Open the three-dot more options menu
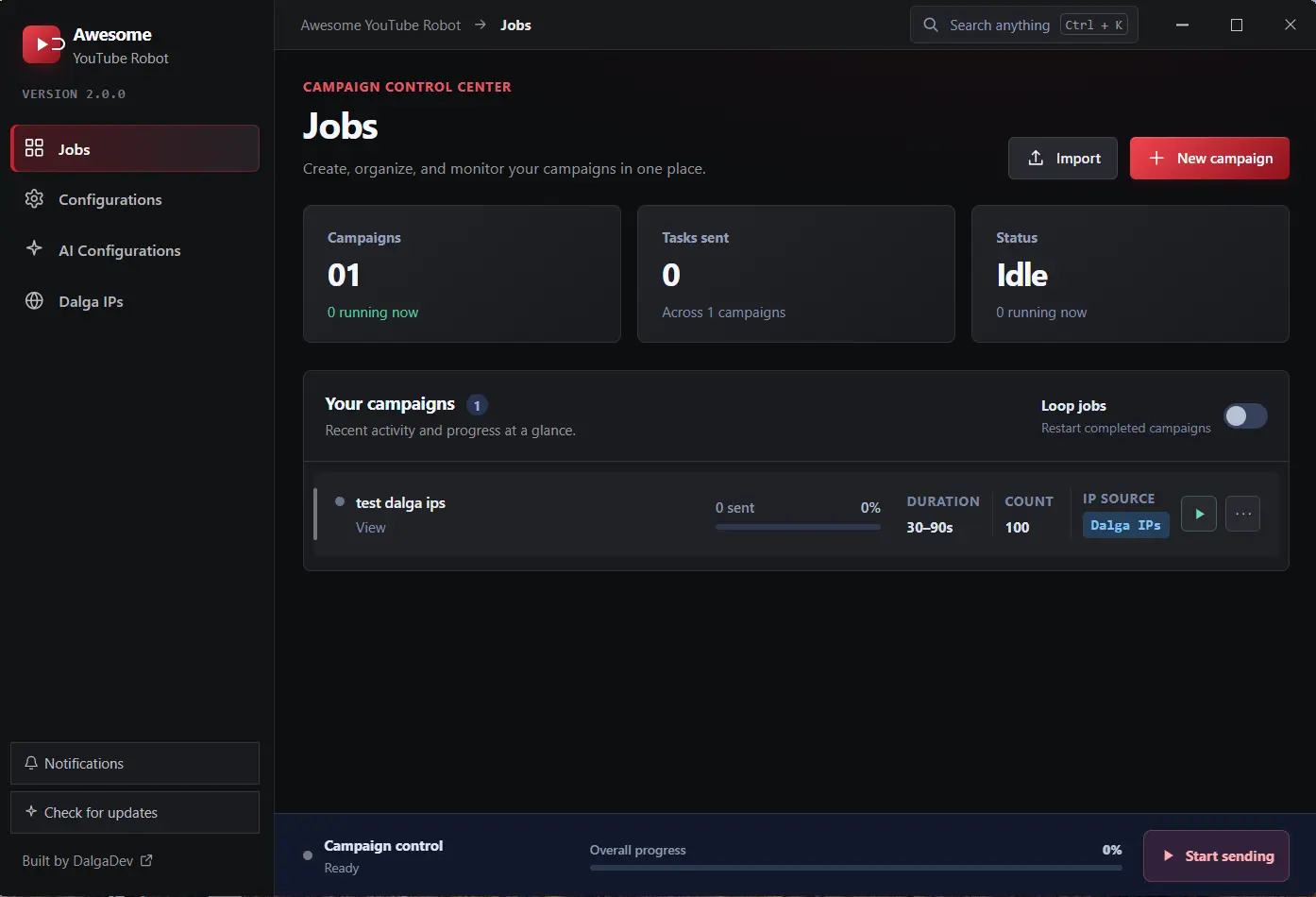Viewport: 1316px width, 897px height. tap(1243, 514)
